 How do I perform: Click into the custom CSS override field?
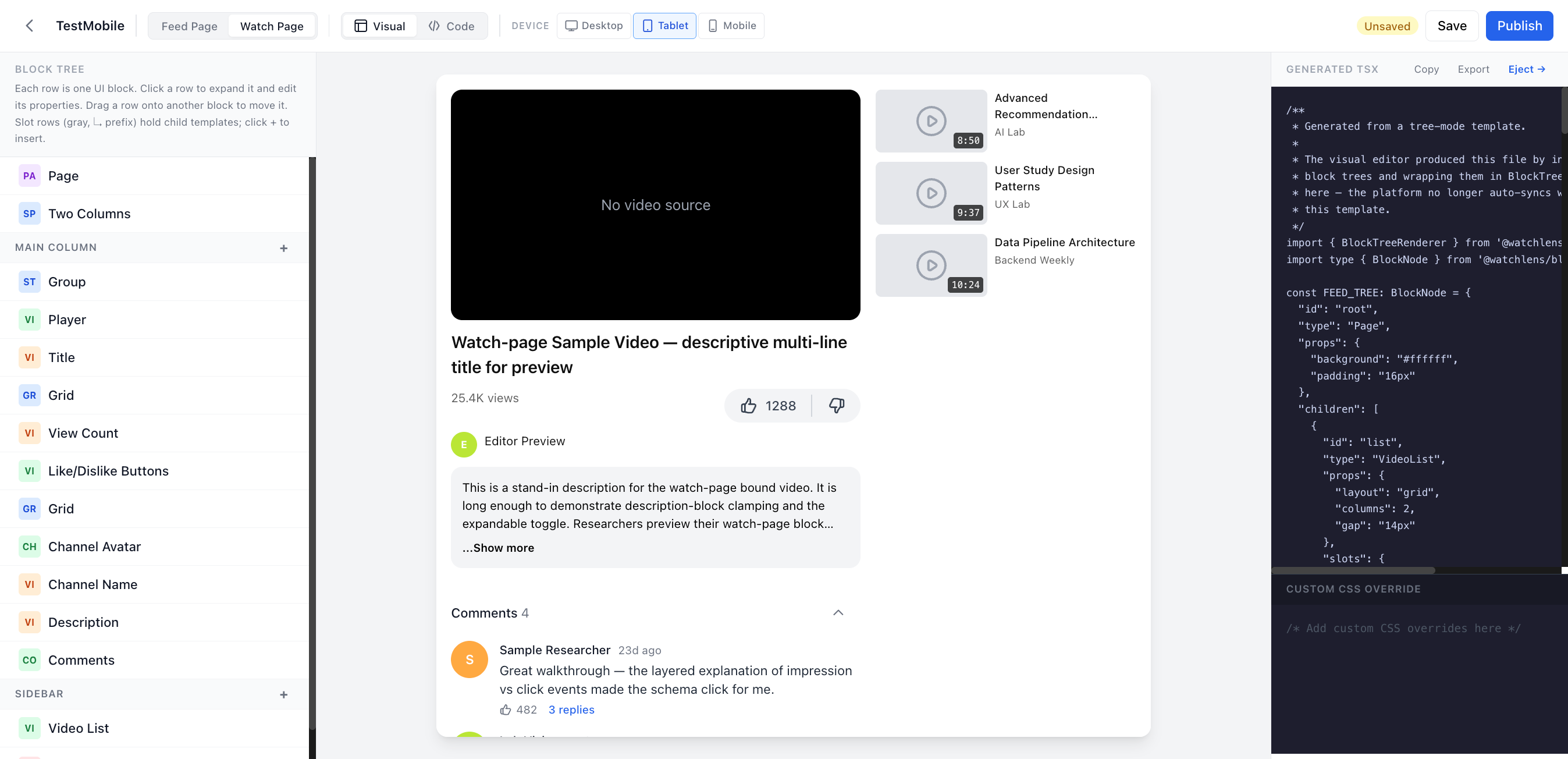click(1419, 679)
